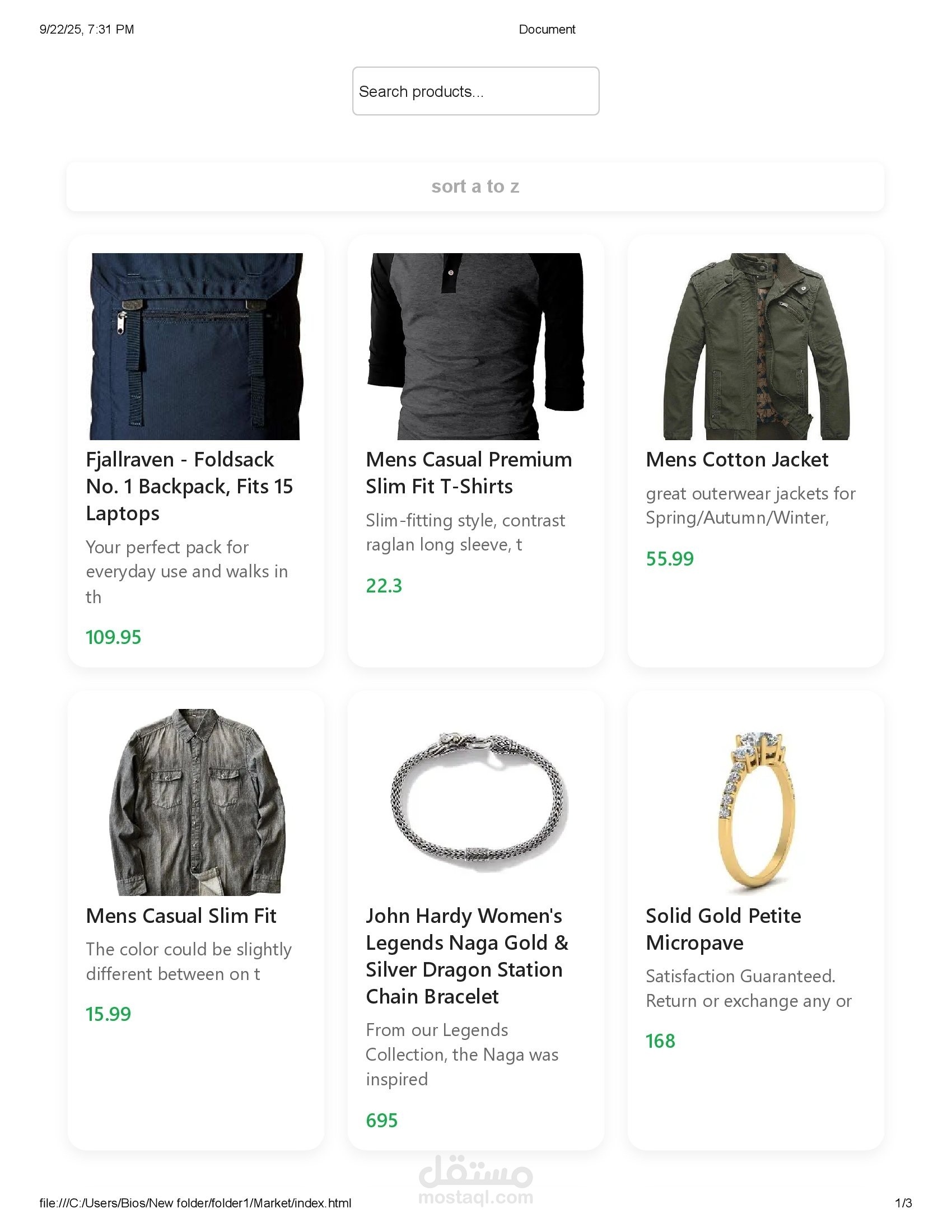Open the Mens Casual Premium T-Shirt image

(x=475, y=346)
